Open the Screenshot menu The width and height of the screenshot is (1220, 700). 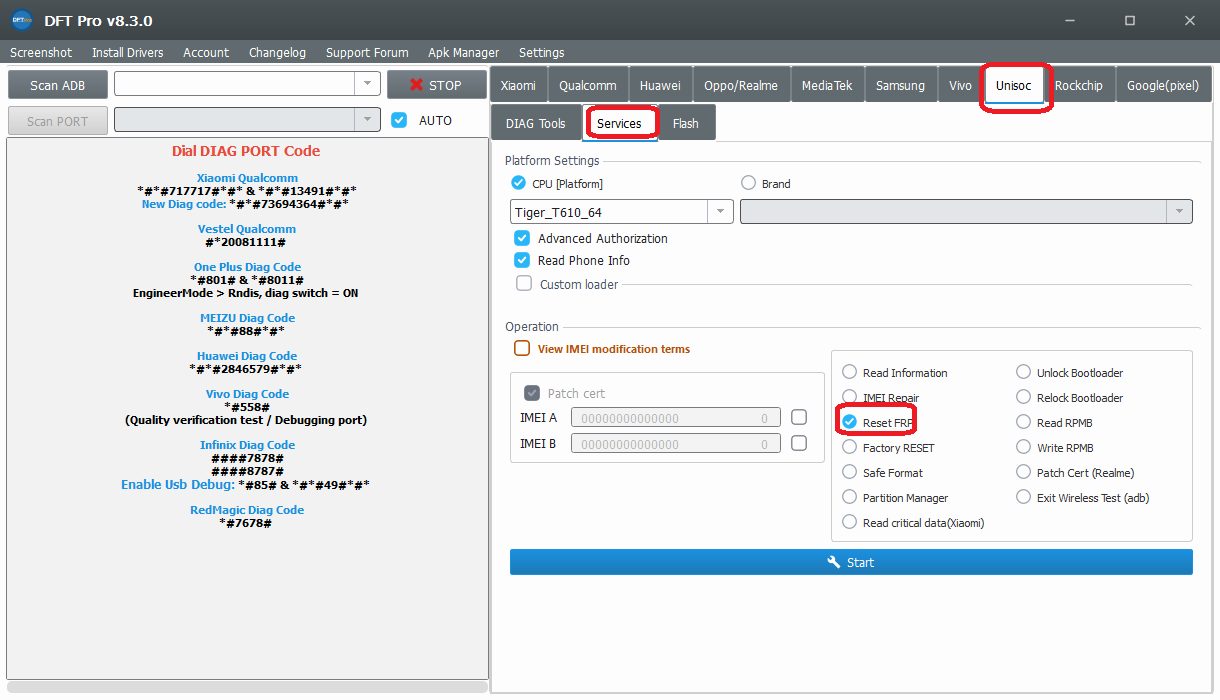click(41, 52)
